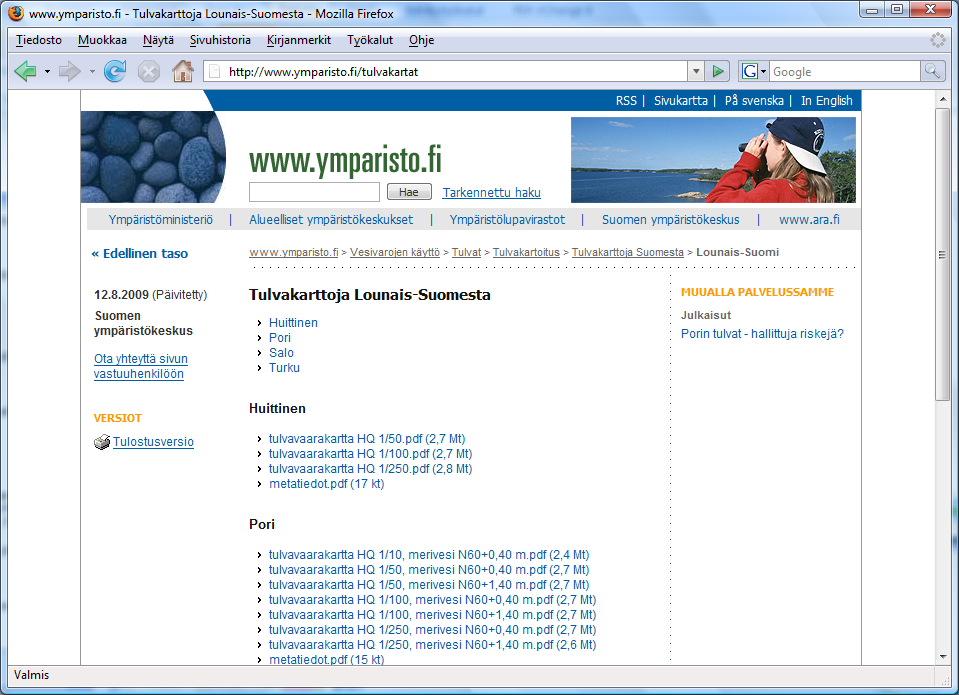Open Huittinen tulvavaarakartta HQ 1/250.pdf (2,8 Mt)
959x695 pixels.
(x=371, y=469)
